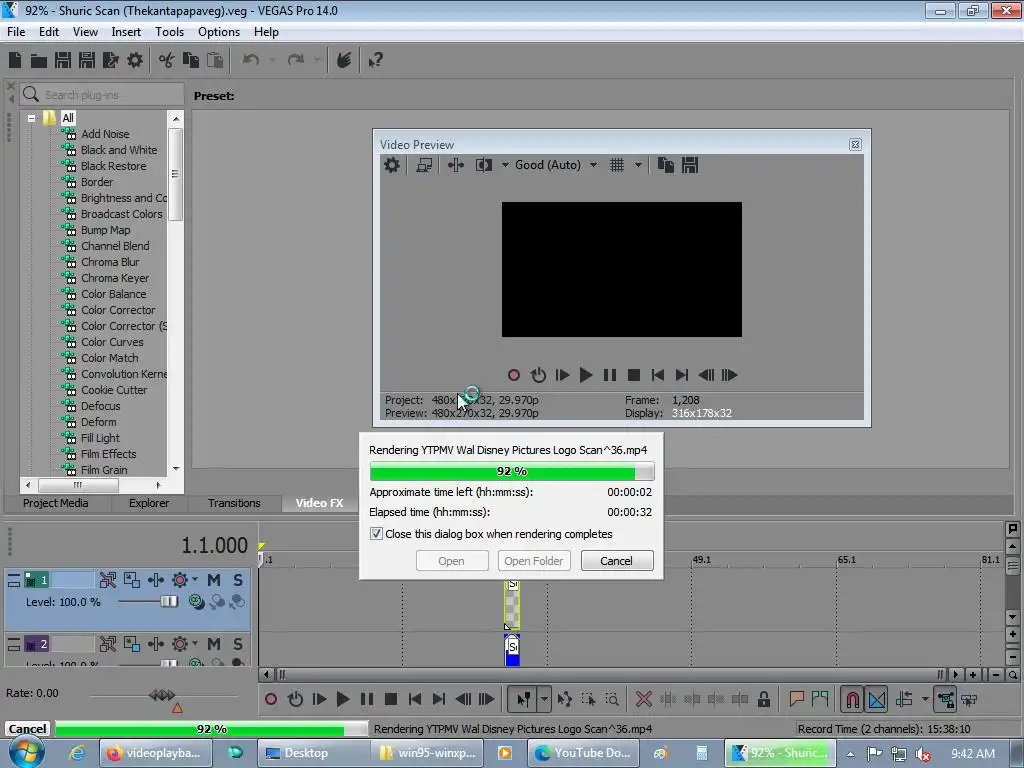Open the File menu

[16, 32]
